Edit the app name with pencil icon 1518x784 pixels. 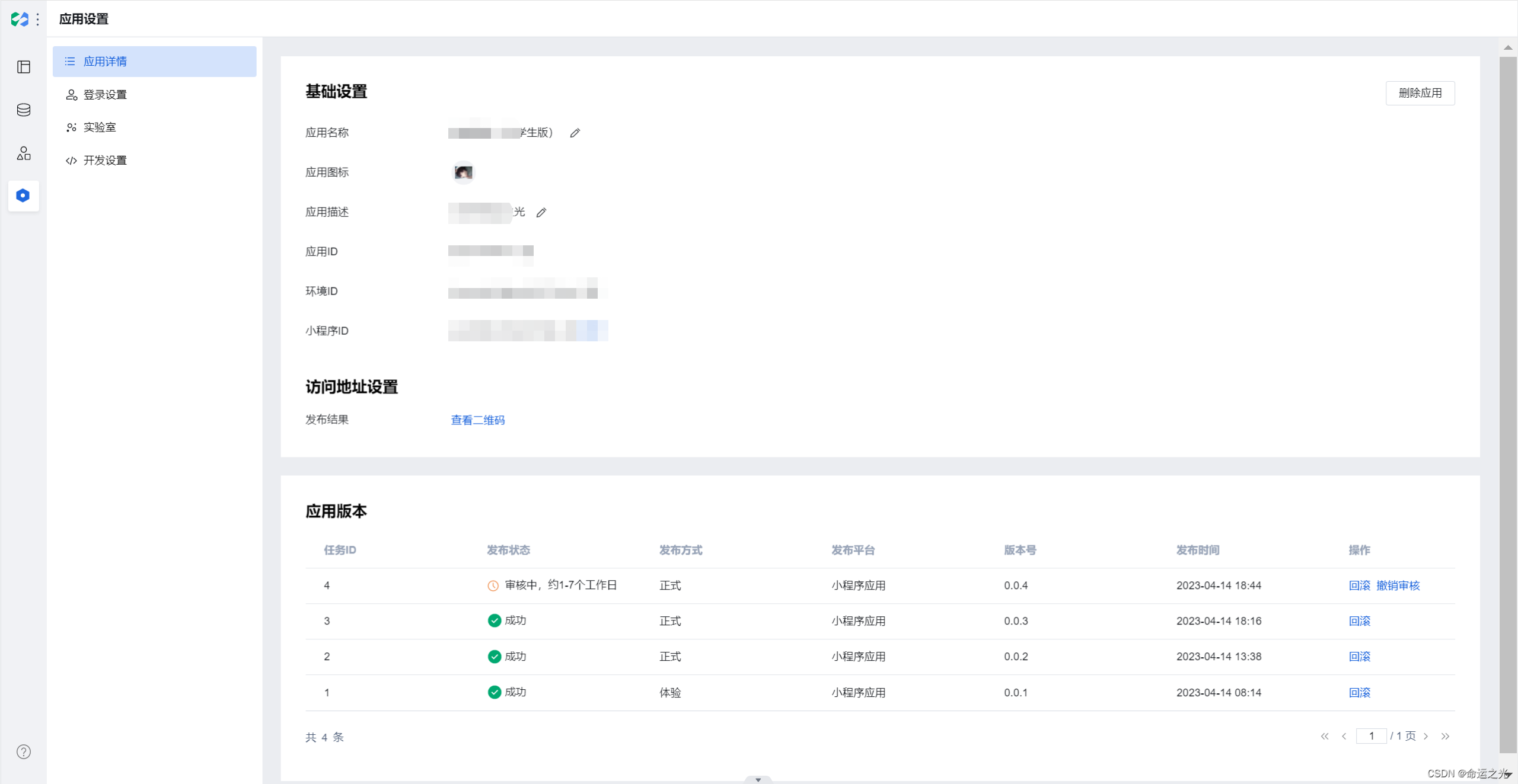(575, 133)
